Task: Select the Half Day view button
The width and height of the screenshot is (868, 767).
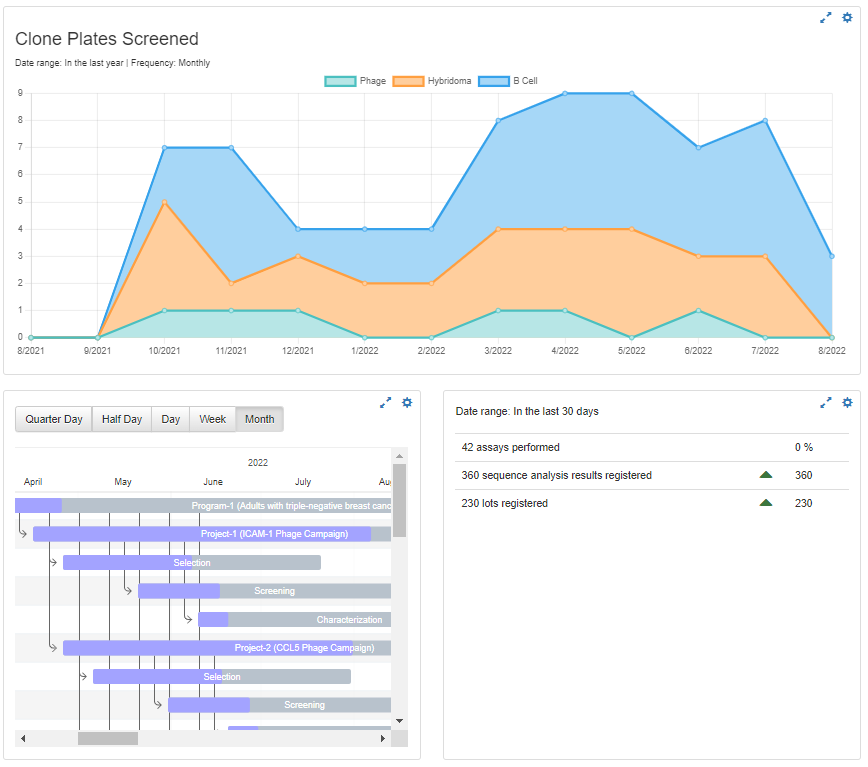Action: click(121, 419)
